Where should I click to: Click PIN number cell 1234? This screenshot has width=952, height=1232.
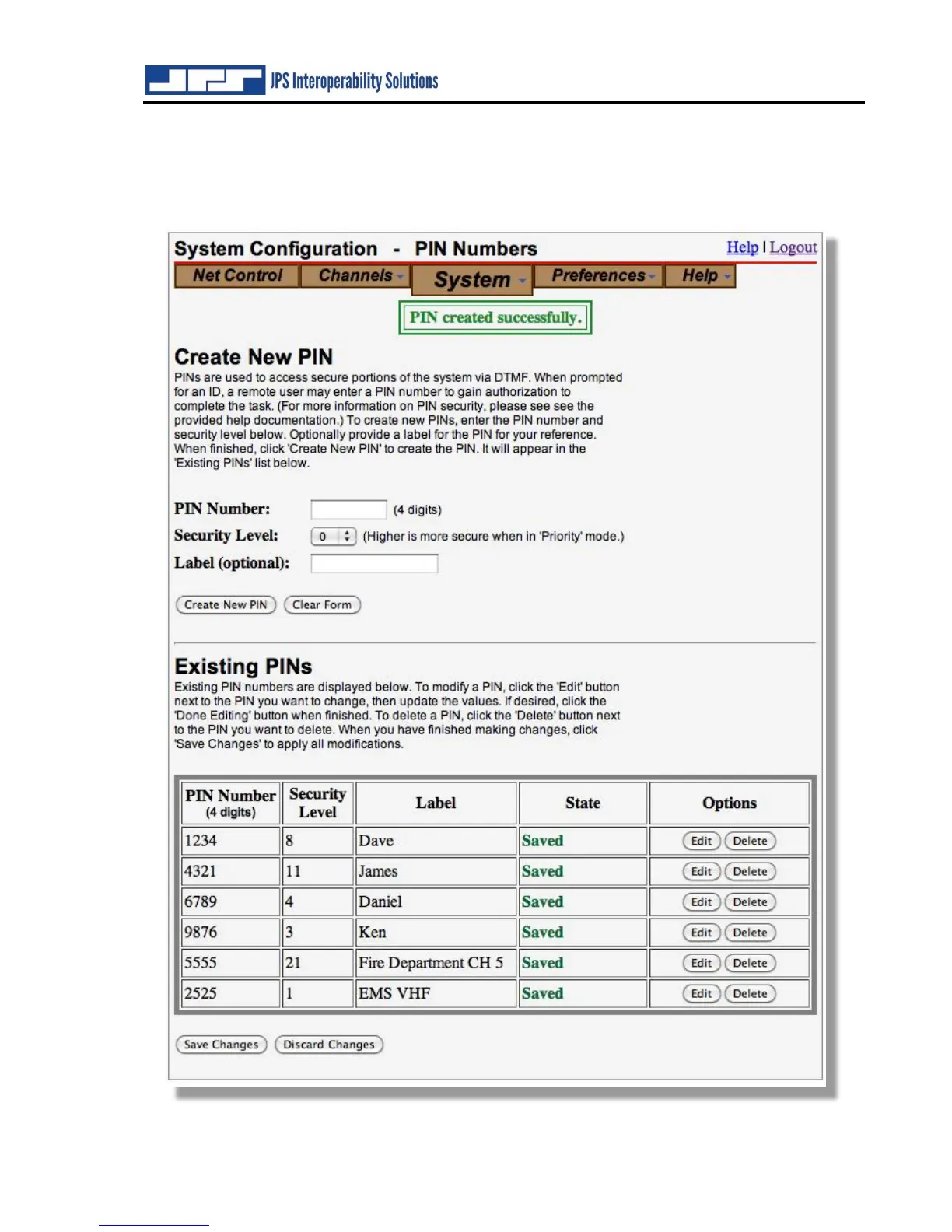point(230,841)
